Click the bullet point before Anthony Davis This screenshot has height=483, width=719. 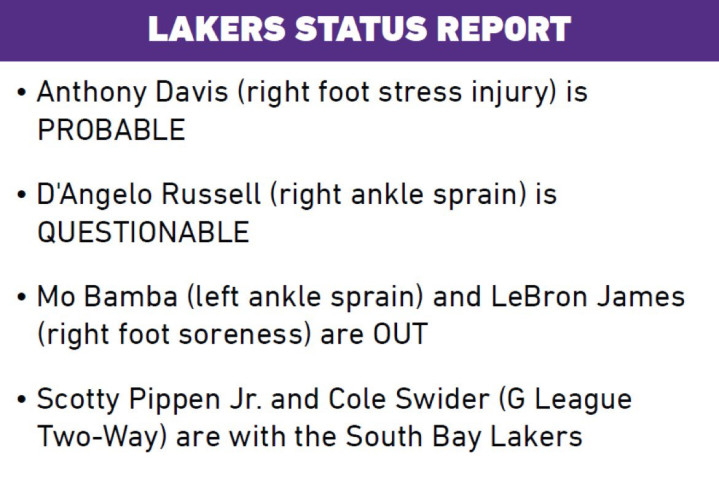tap(22, 94)
